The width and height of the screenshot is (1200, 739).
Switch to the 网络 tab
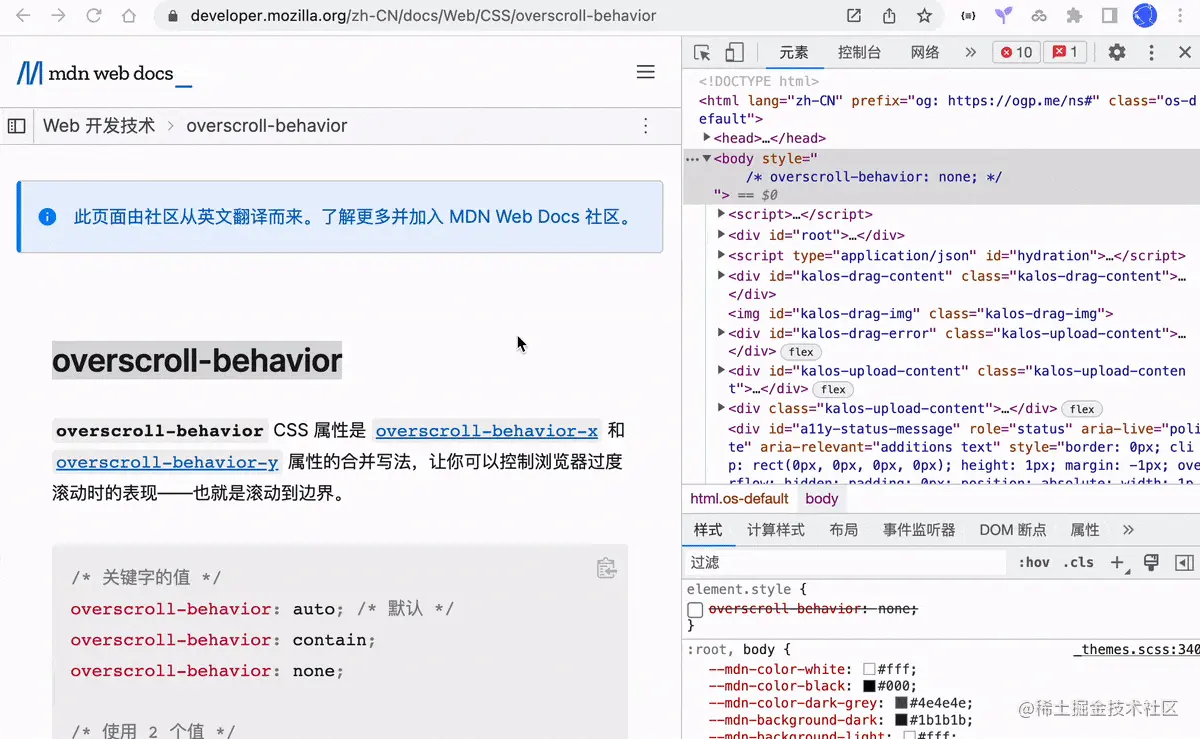(x=925, y=53)
